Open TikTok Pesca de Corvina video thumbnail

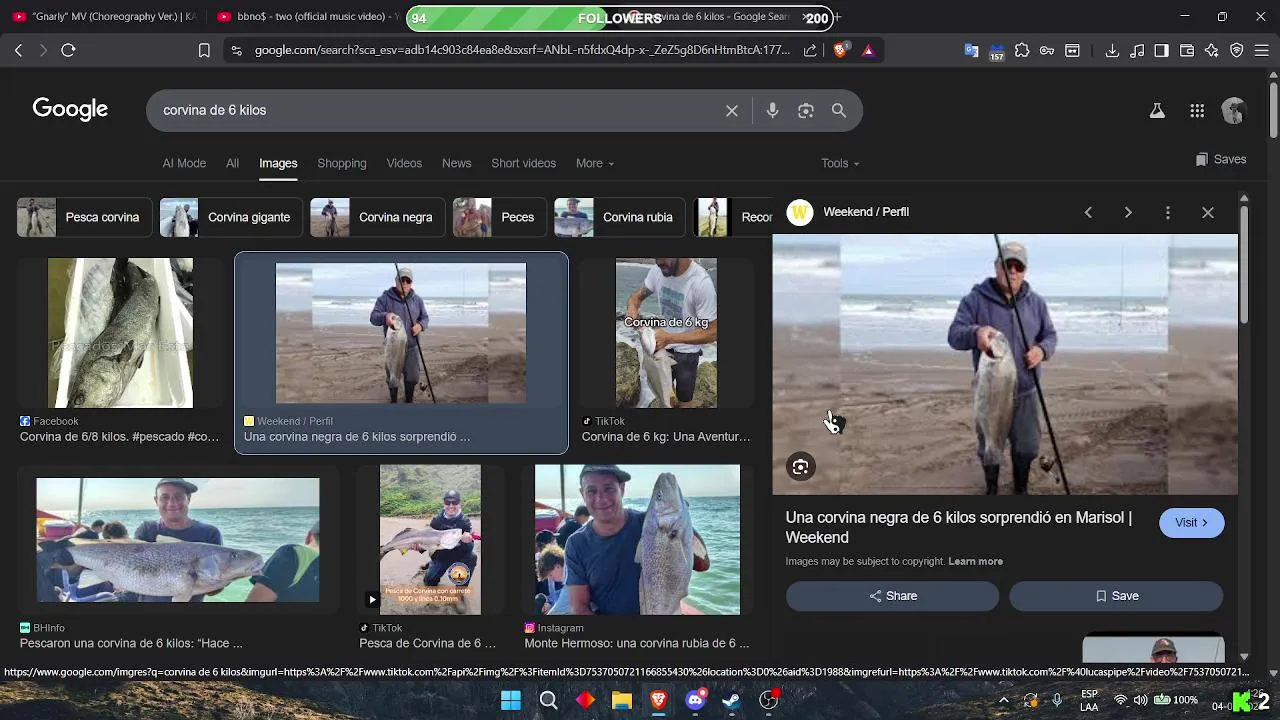point(430,540)
